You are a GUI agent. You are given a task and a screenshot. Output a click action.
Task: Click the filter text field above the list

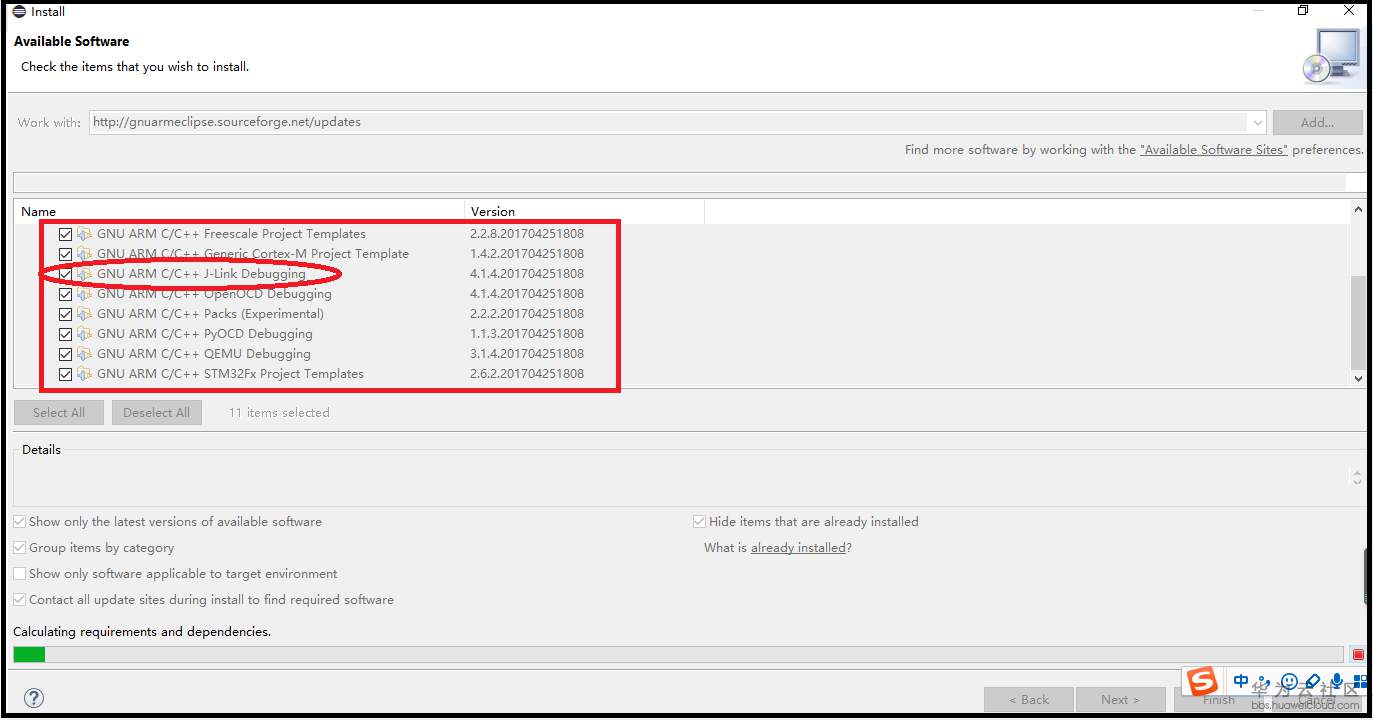click(x=679, y=182)
